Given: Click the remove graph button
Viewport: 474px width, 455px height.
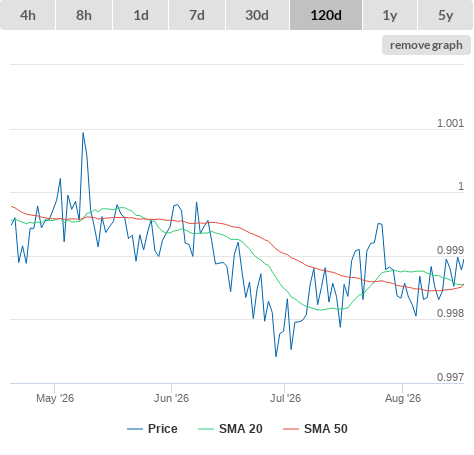Looking at the screenshot, I should tap(426, 45).
